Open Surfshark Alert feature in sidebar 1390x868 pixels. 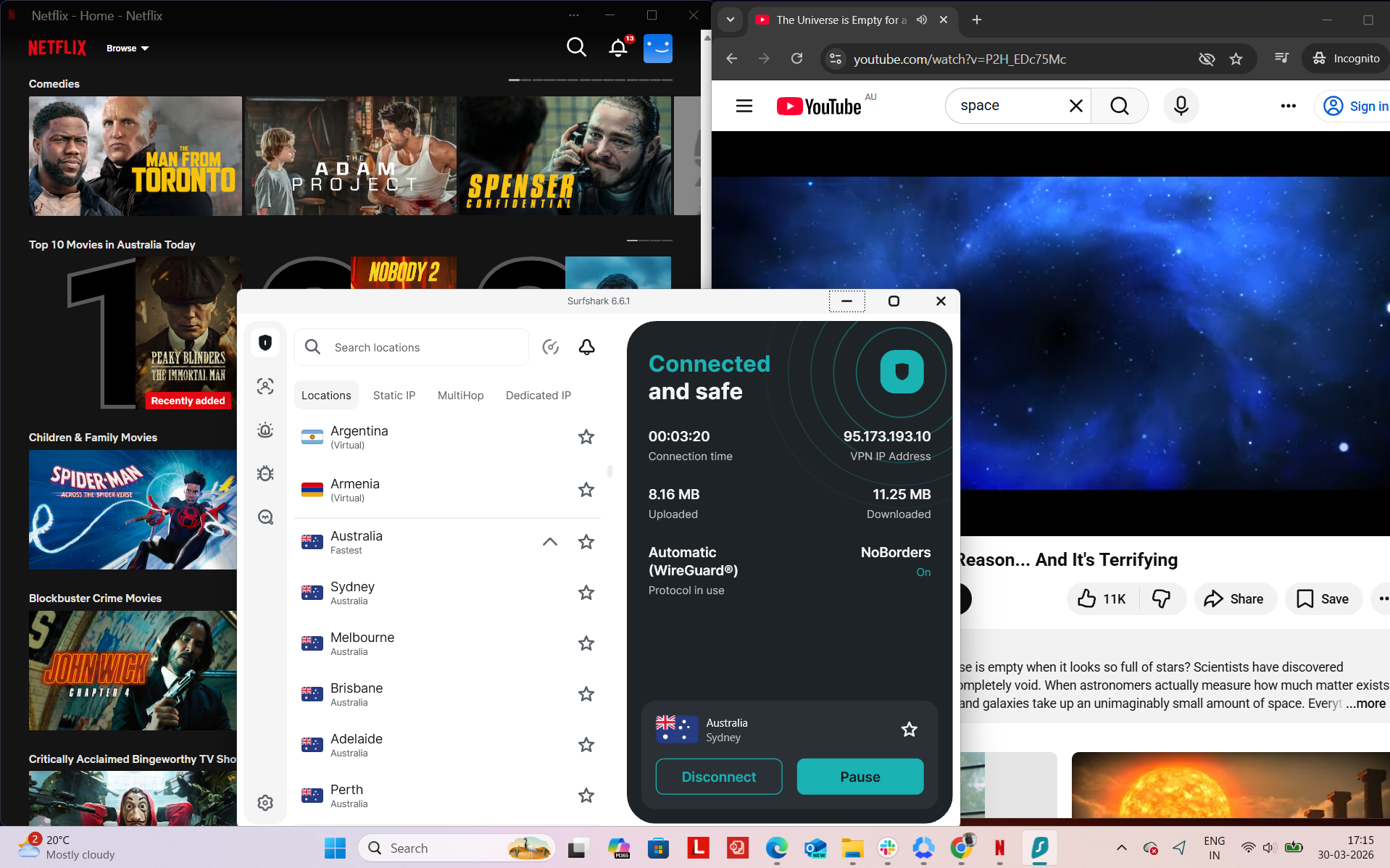coord(265,430)
